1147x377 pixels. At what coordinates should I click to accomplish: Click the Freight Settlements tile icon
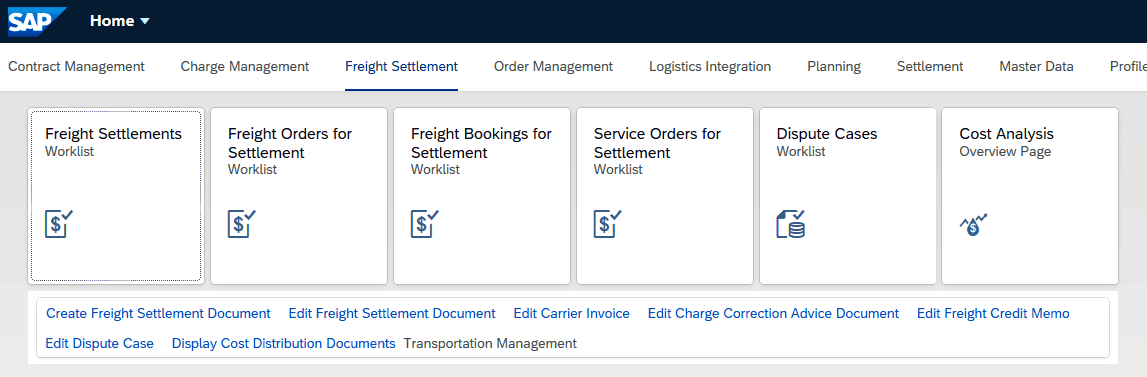coord(59,223)
